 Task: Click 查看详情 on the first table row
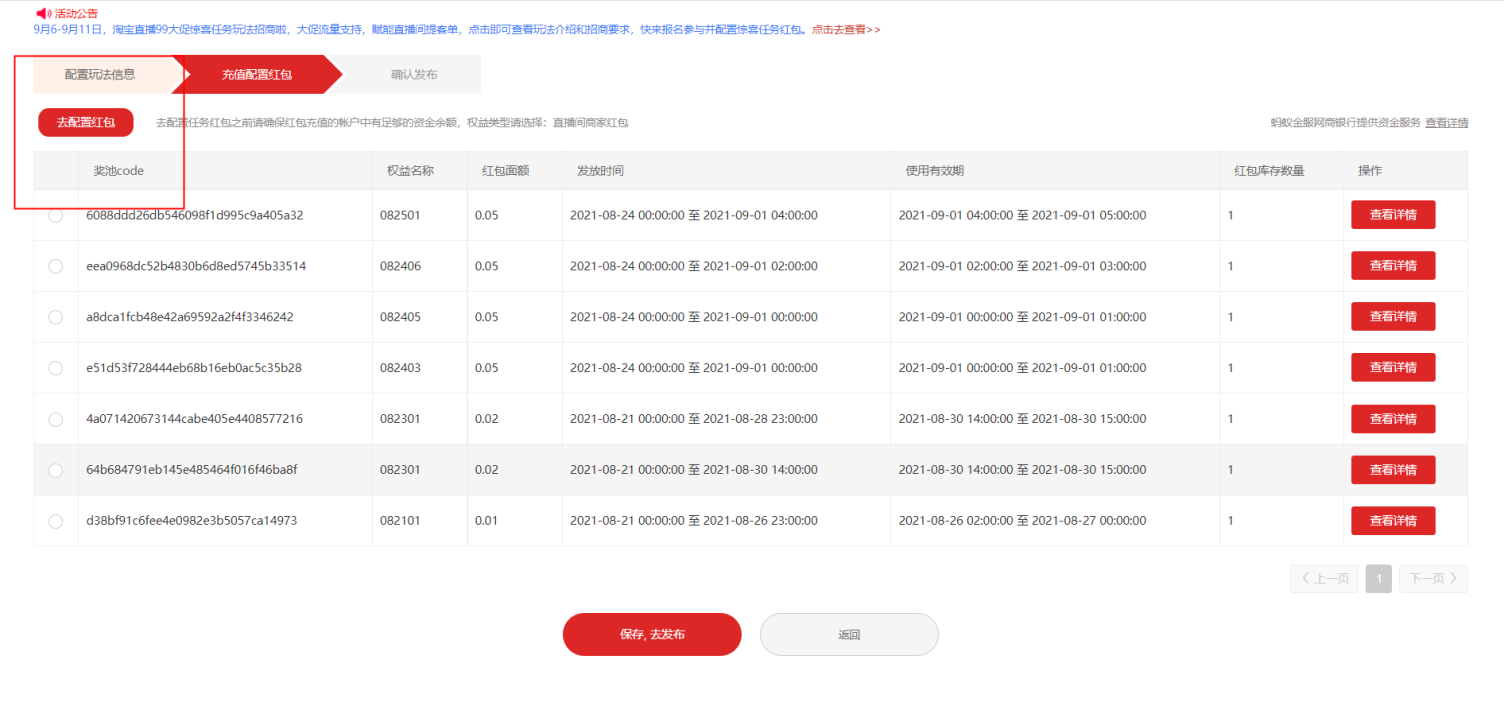(1393, 214)
